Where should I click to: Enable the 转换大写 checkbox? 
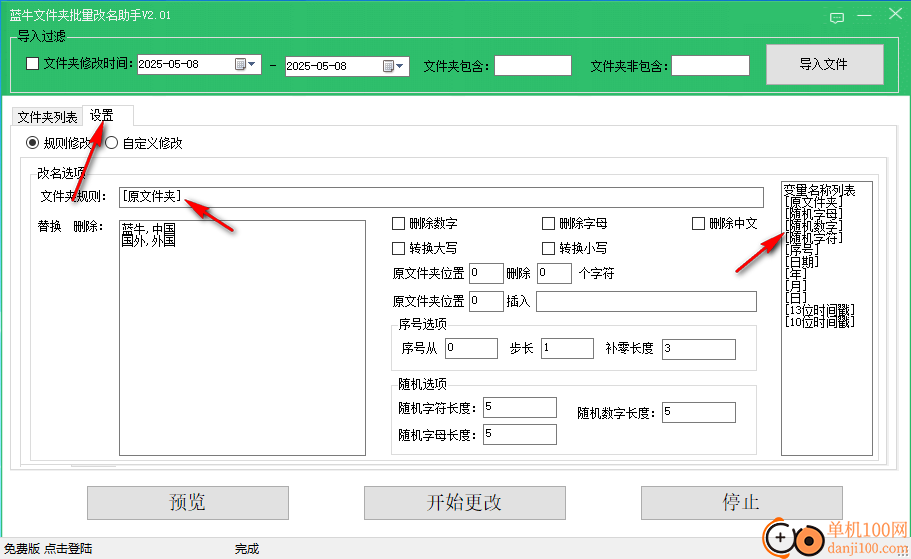click(399, 248)
